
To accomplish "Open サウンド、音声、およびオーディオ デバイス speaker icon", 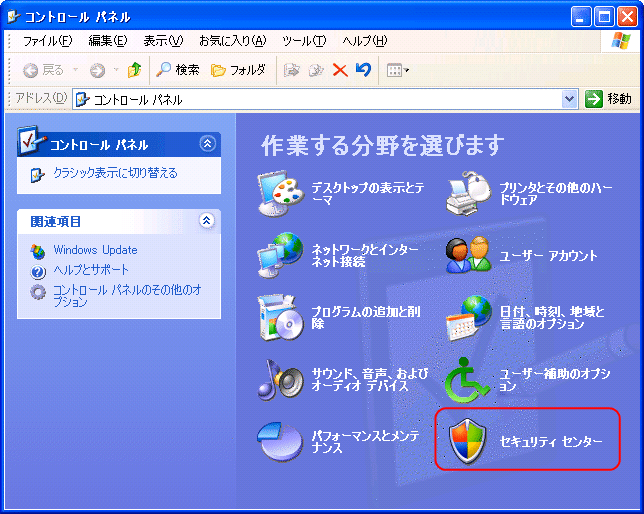I will pyautogui.click(x=281, y=380).
